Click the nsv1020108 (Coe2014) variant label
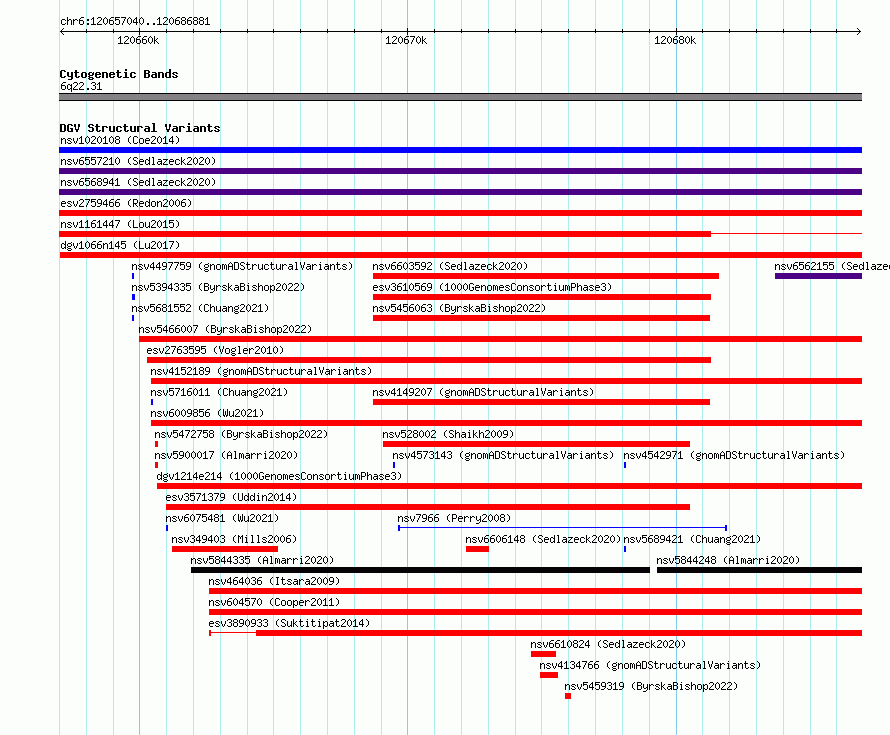Image resolution: width=890 pixels, height=735 pixels. 120,140
